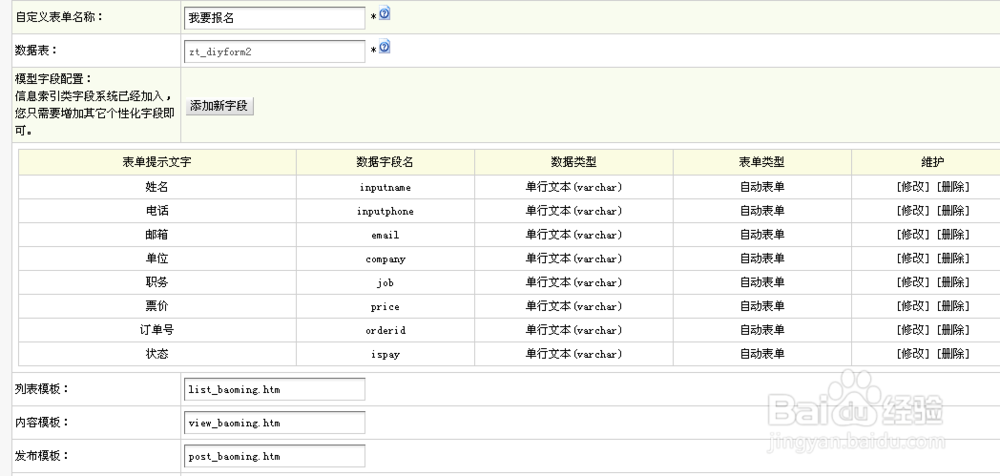The height and width of the screenshot is (476, 1000).
Task: Click the 内容模板 label
Action: click(x=42, y=422)
